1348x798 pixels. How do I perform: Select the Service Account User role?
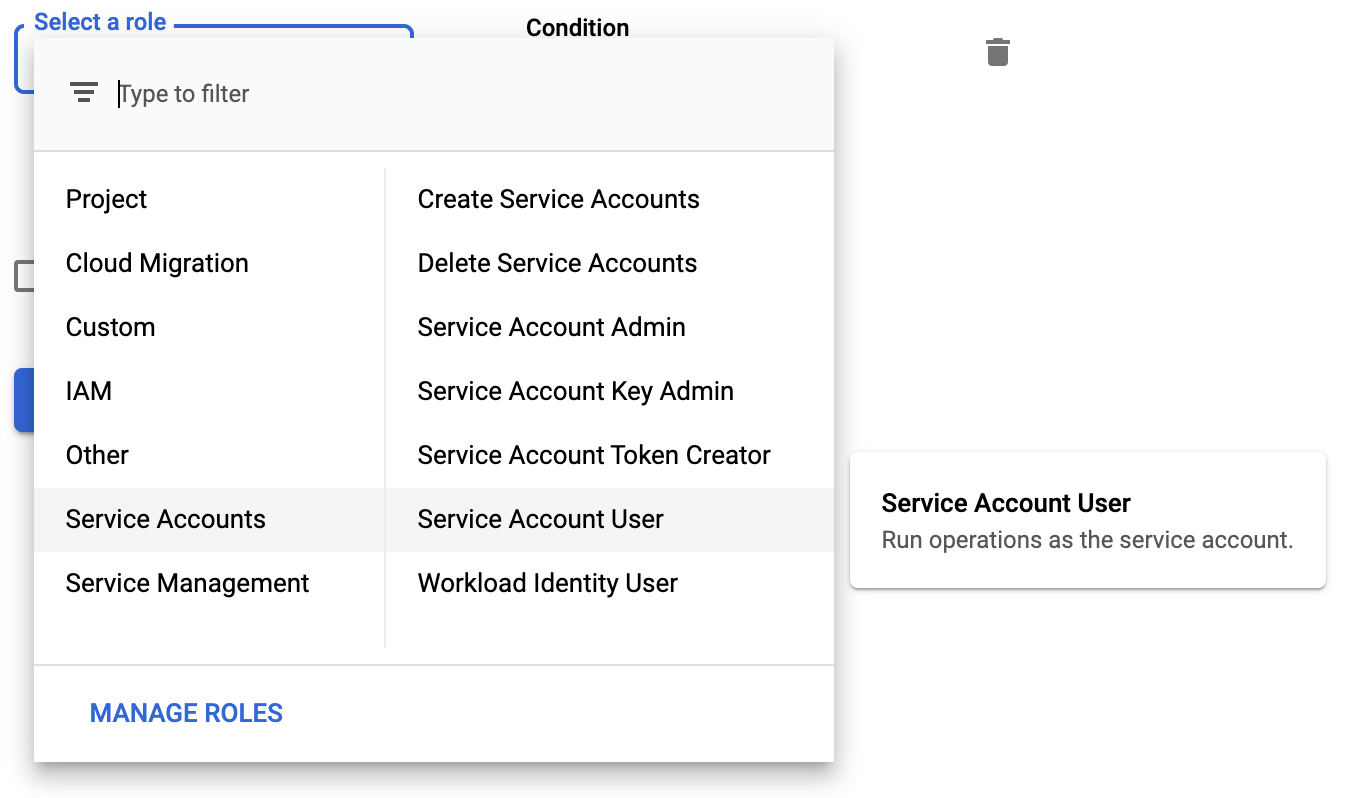tap(540, 519)
